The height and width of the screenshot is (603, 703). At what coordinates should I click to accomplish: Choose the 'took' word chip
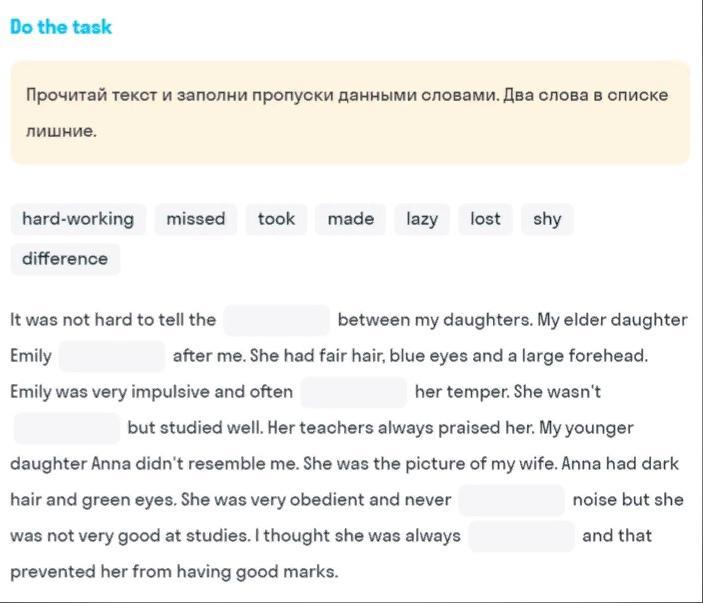[x=276, y=219]
